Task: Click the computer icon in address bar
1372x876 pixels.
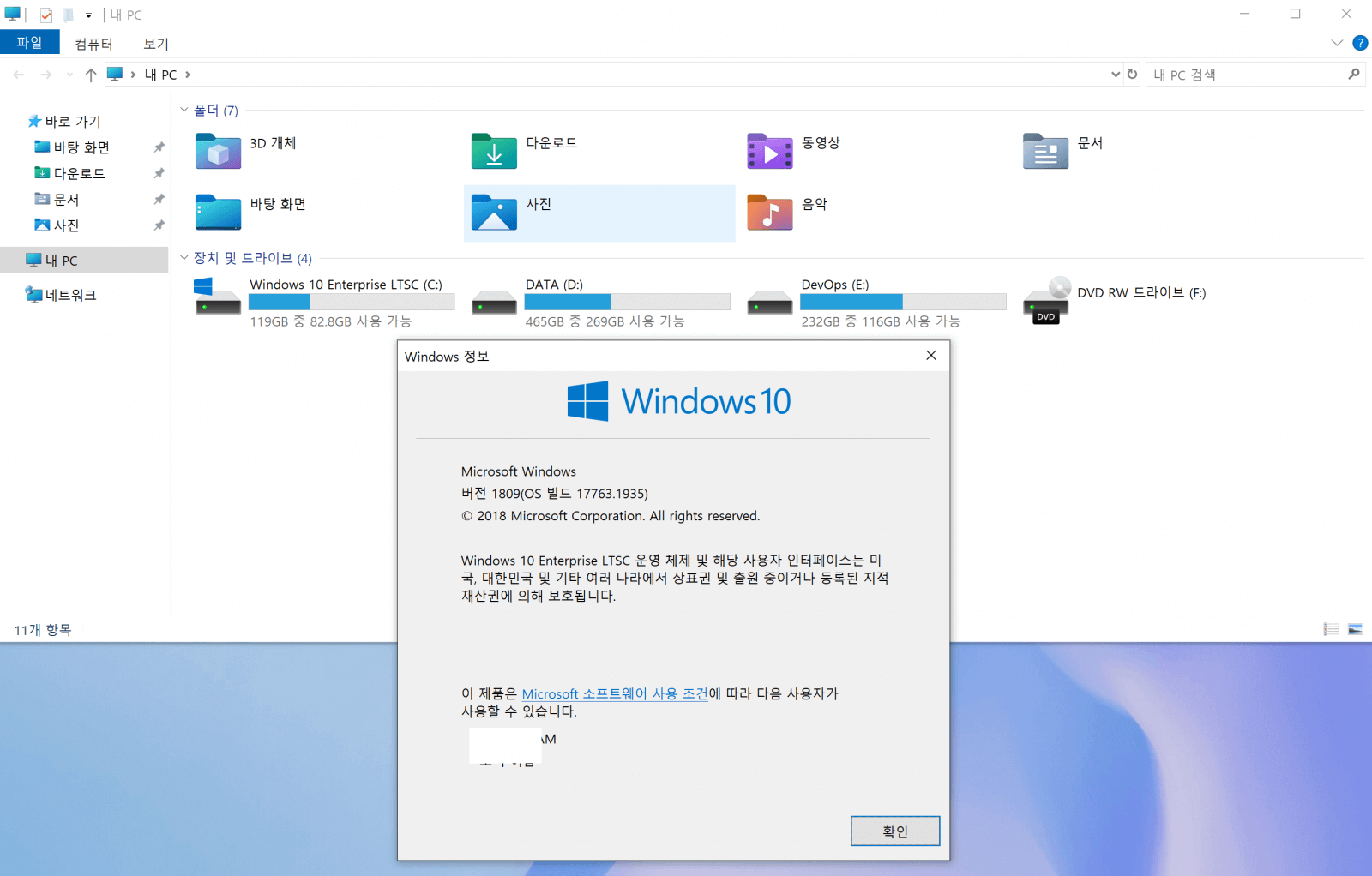Action: coord(115,75)
